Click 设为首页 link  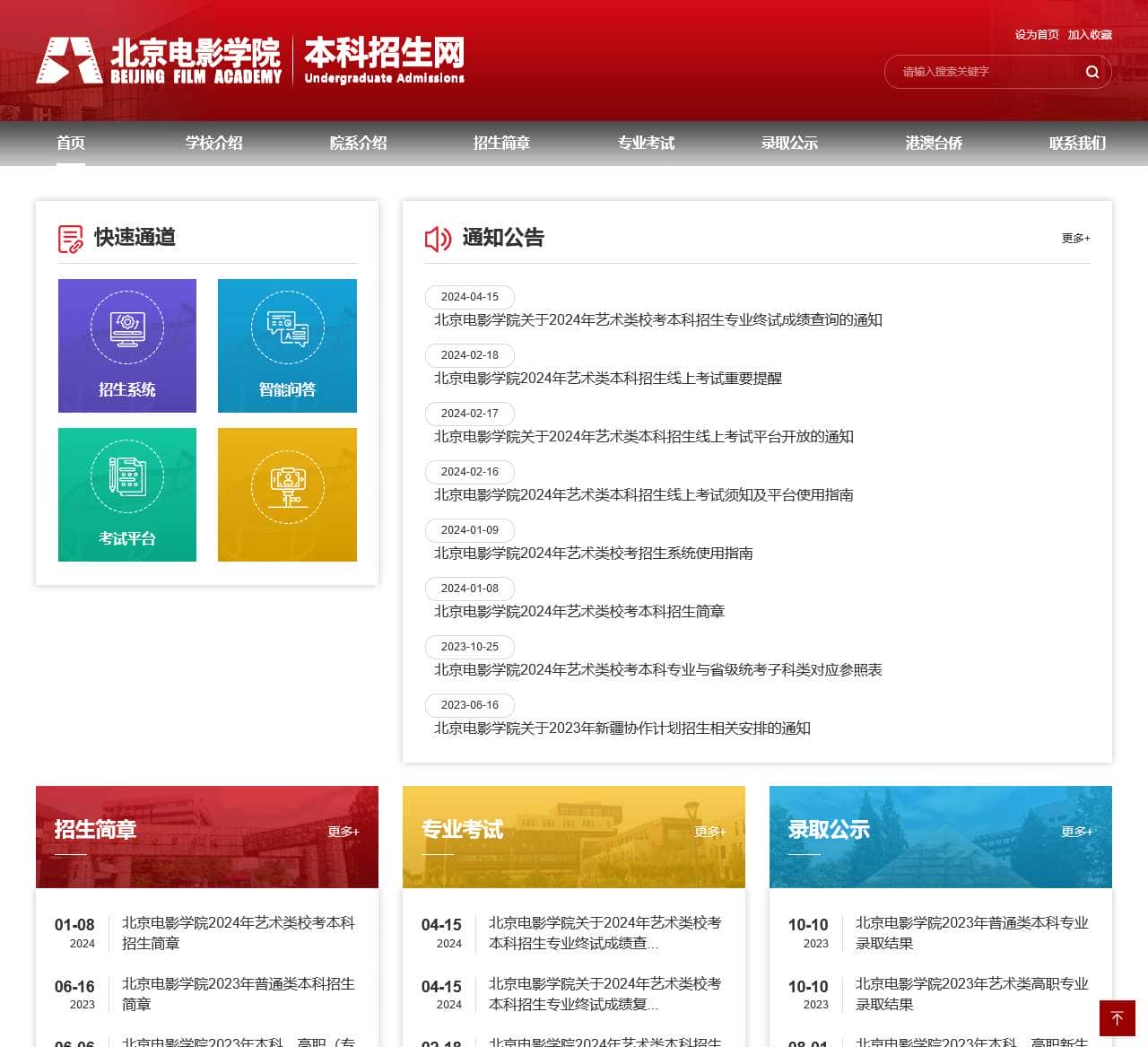click(1037, 35)
